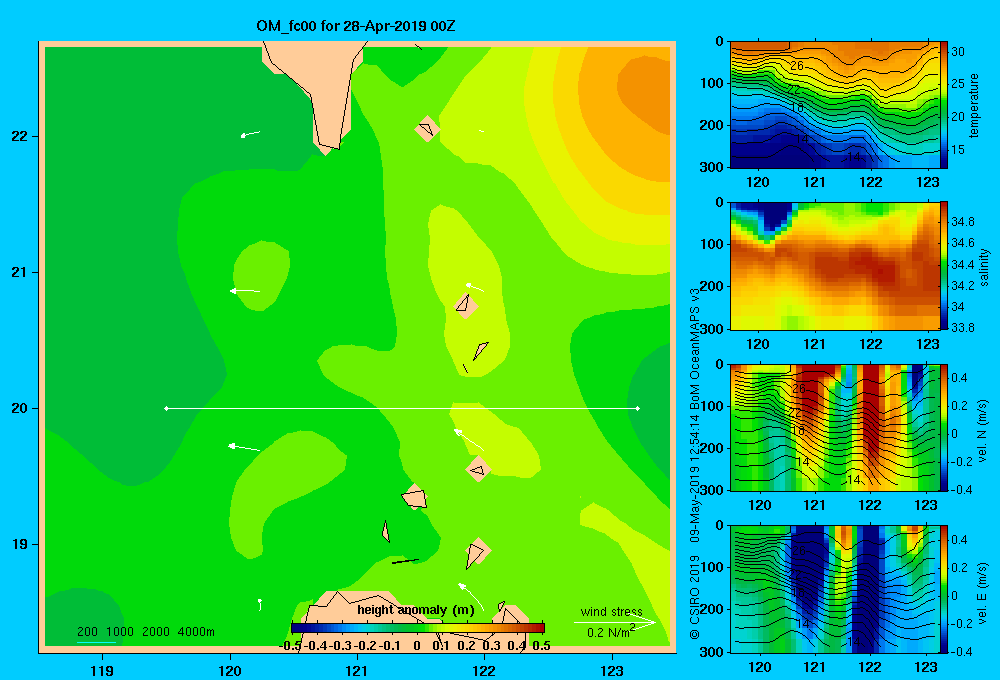Click the "© CSIRO 2019" copyright text
The width and height of the screenshot is (1000, 680).
[695, 596]
